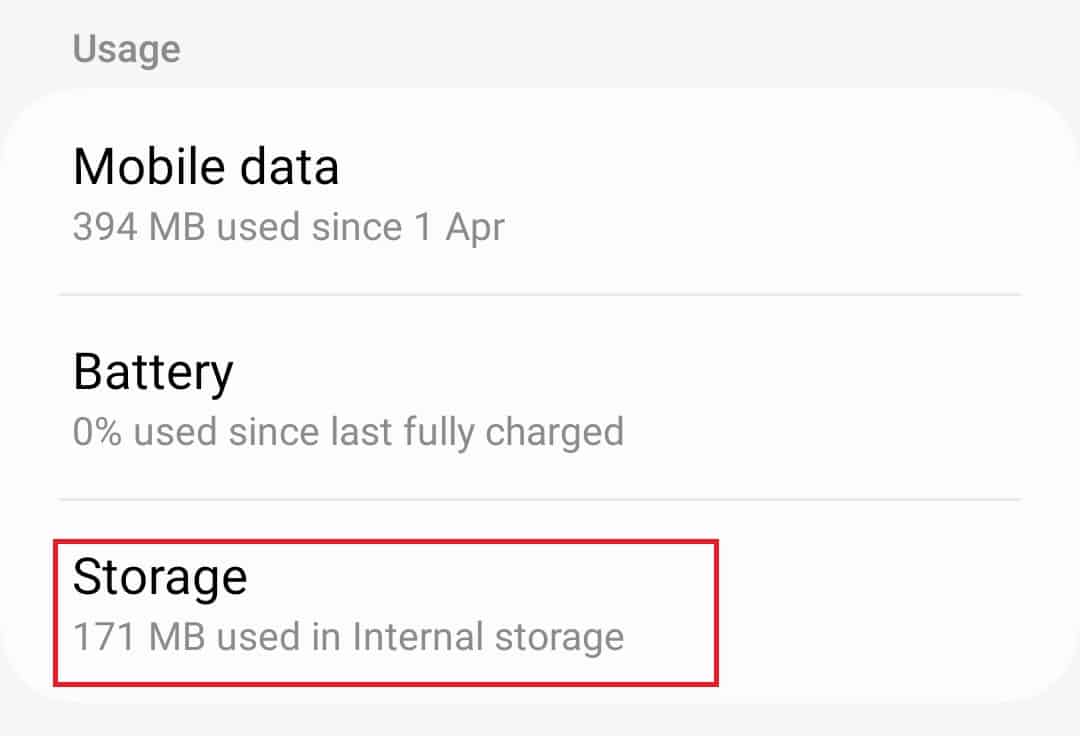Viewport: 1080px width, 736px height.
Task: Tap "171 MB used in Internal storage"
Action: (348, 637)
